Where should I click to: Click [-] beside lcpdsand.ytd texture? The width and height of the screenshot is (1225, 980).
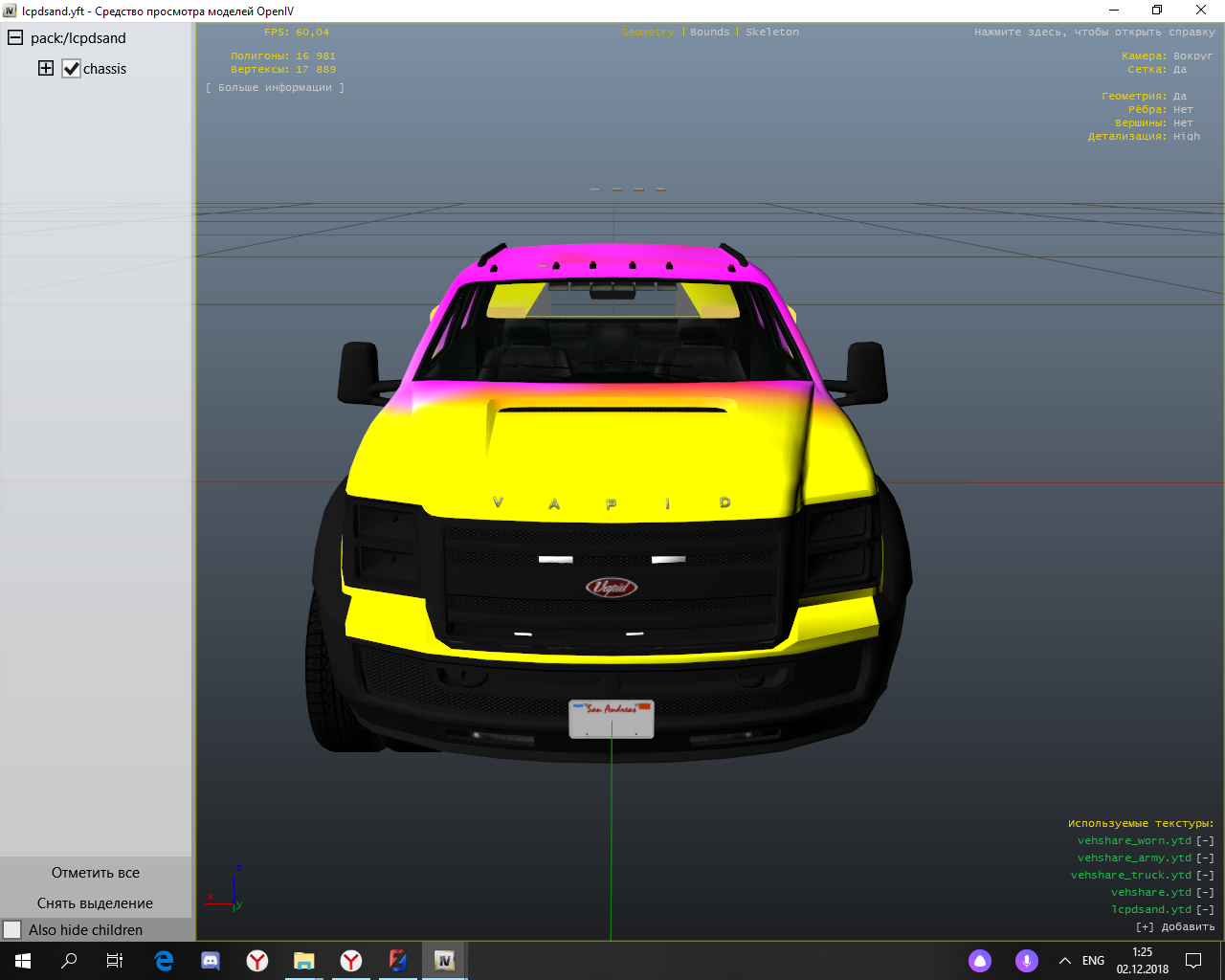tap(1205, 910)
